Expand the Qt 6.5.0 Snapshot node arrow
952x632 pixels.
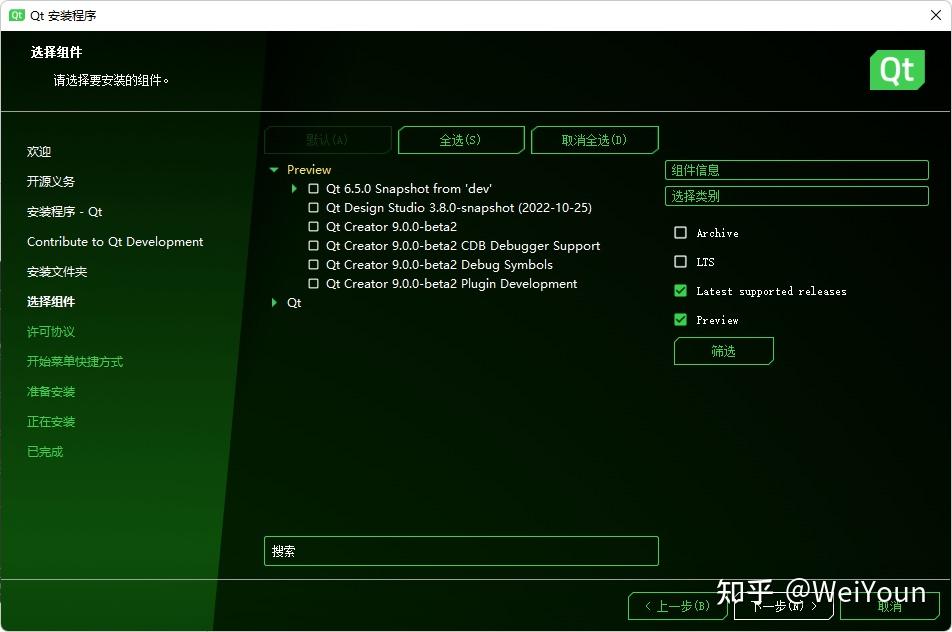294,189
